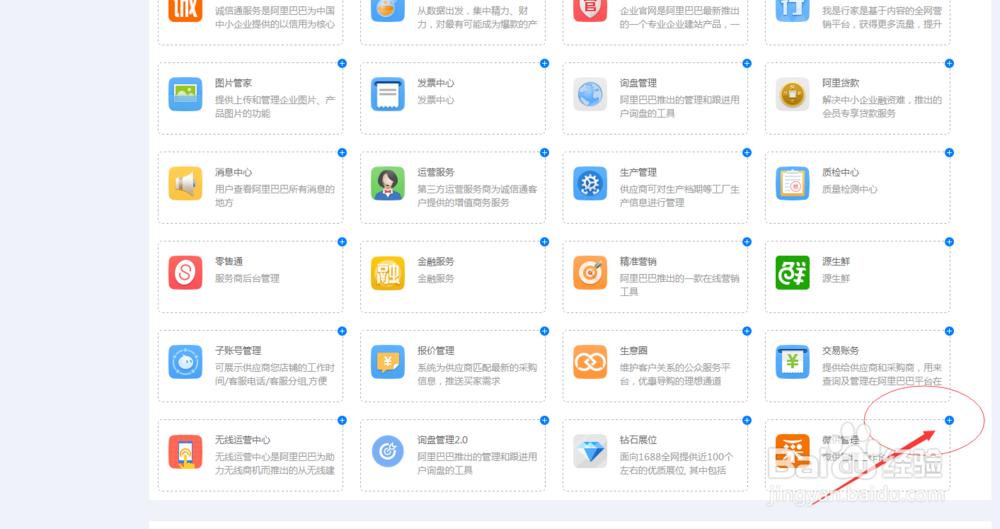1000x529 pixels.
Task: Click the 子账号管理 title text
Action: (238, 351)
